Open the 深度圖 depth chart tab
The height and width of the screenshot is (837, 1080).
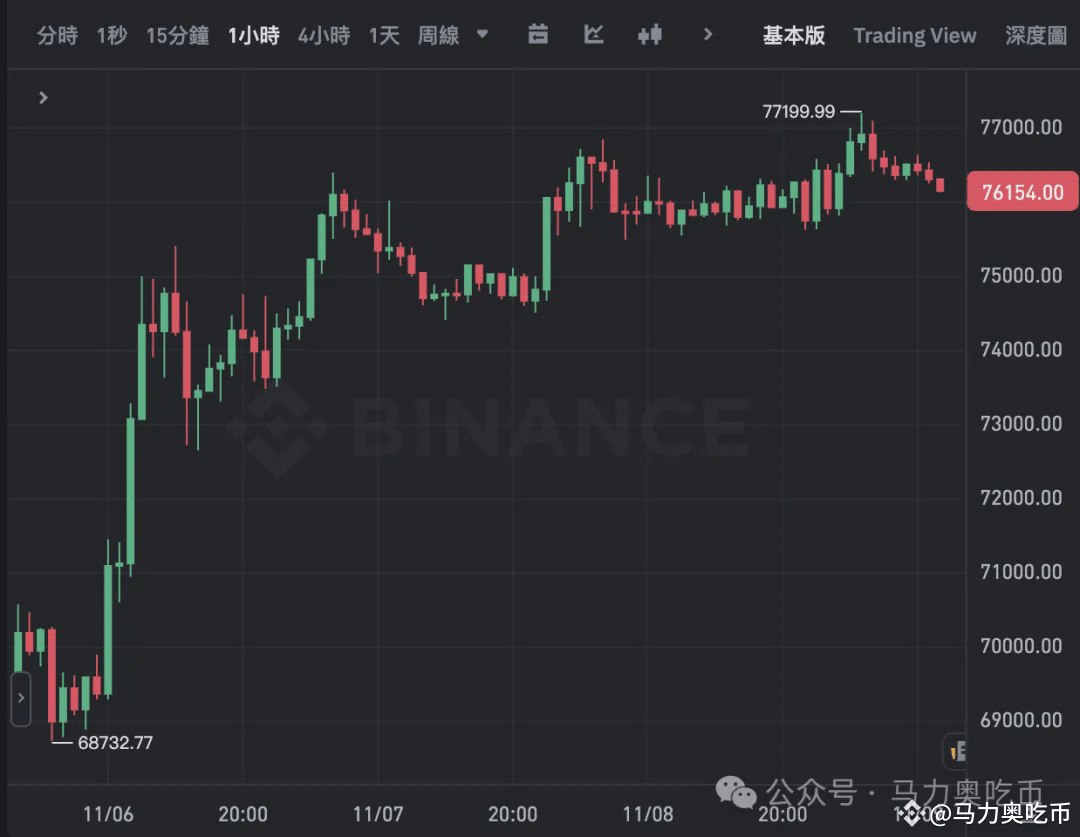[1036, 36]
